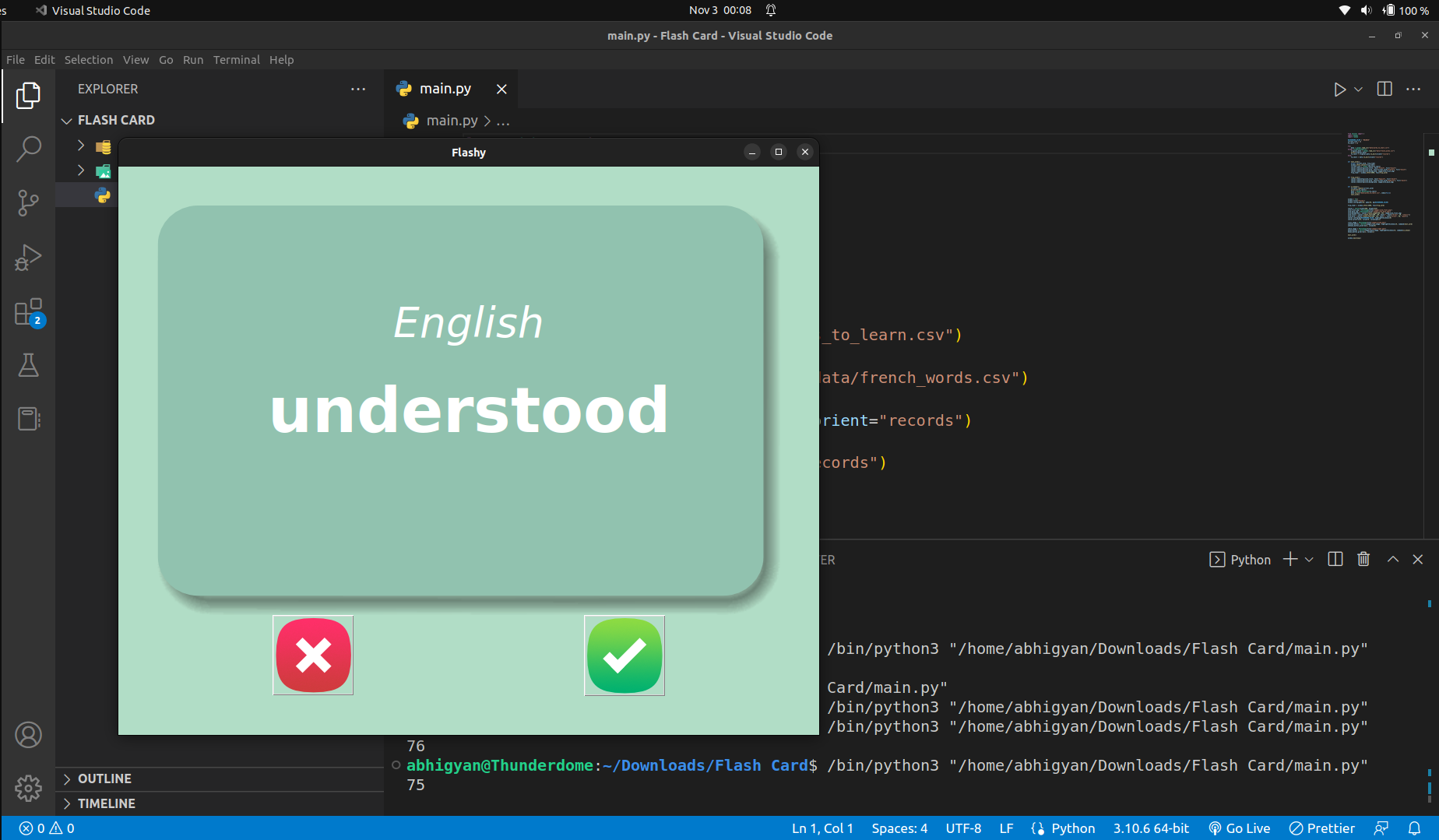The image size is (1439, 840).
Task: Maximize the terminal panel with the chevron
Action: point(1392,559)
